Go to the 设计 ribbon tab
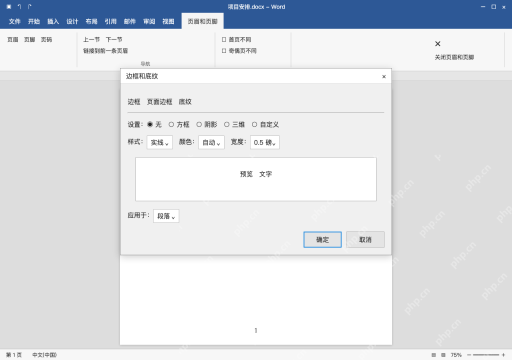Image resolution: width=512 pixels, height=360 pixels. [72, 22]
